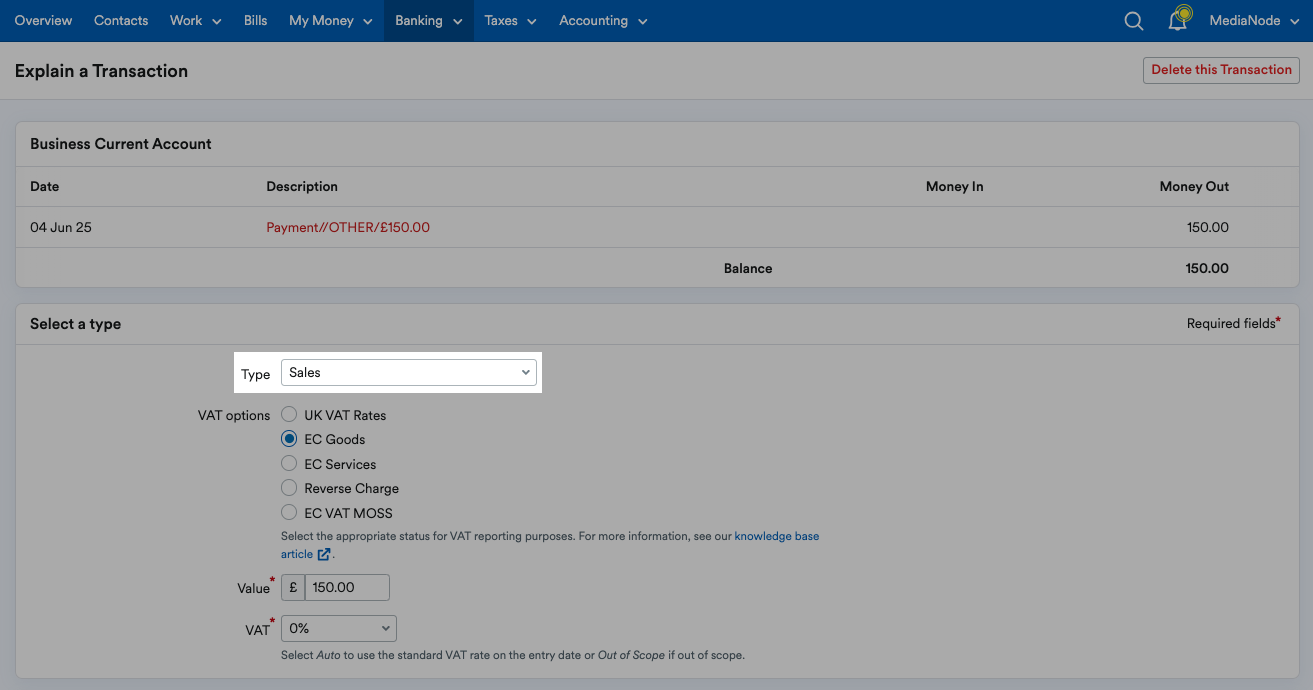1313x690 pixels.
Task: Open the Bills page
Action: click(x=255, y=21)
